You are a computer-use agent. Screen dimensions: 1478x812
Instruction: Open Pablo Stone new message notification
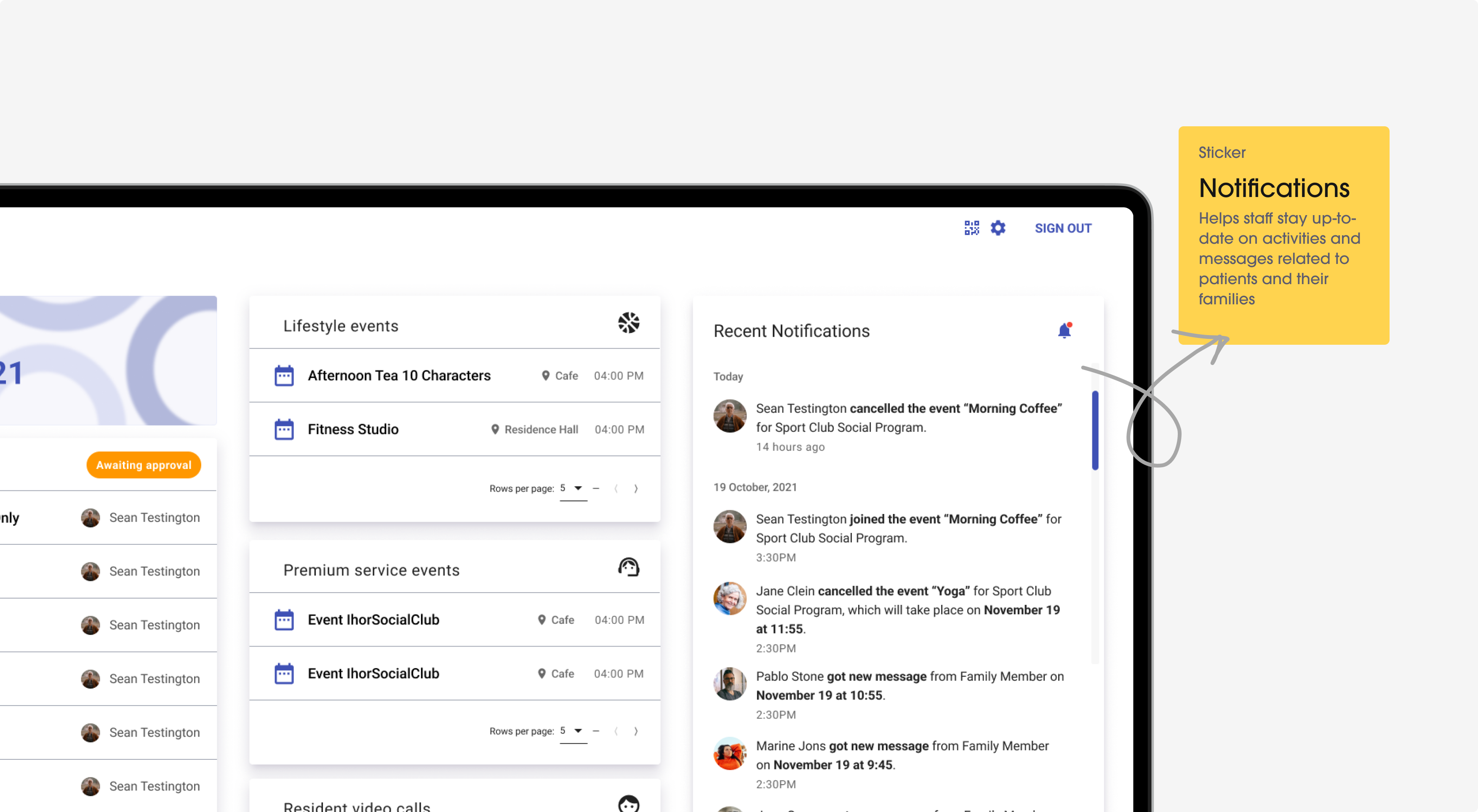(889, 695)
